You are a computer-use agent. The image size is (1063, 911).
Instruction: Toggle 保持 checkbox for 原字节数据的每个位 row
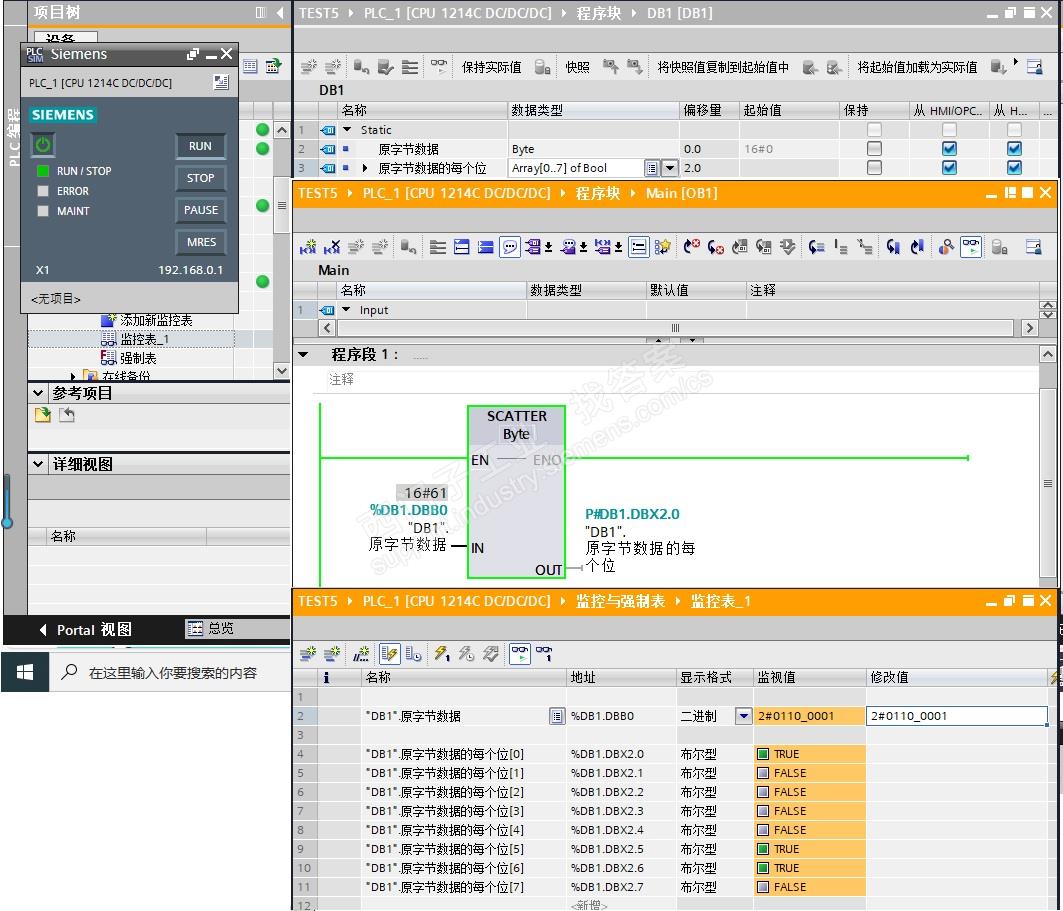[875, 167]
